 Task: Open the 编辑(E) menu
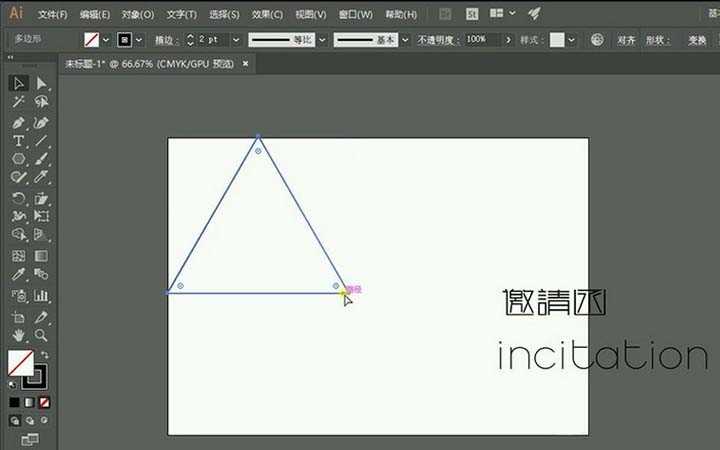pos(95,15)
